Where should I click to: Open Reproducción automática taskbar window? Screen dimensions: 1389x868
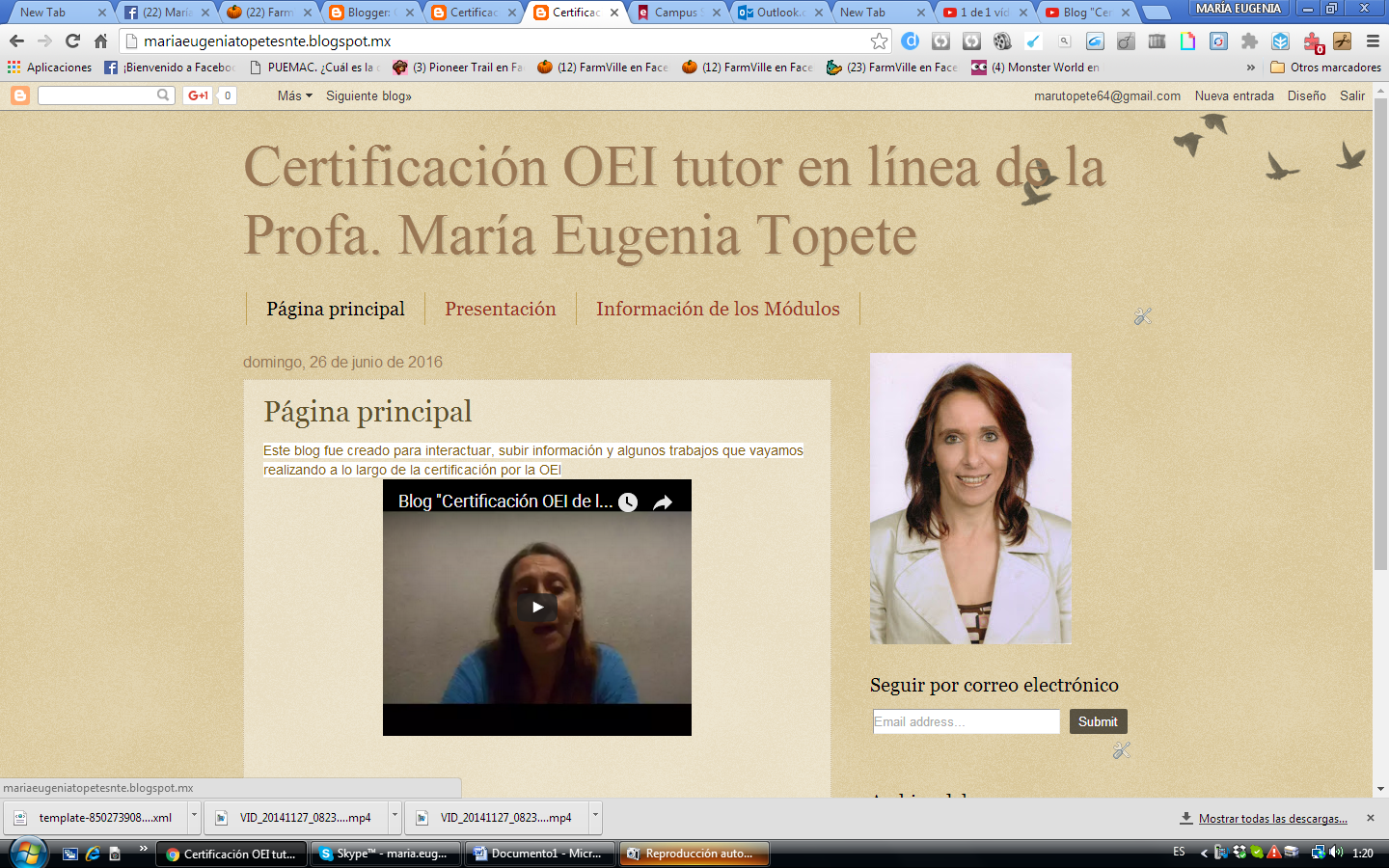click(694, 854)
